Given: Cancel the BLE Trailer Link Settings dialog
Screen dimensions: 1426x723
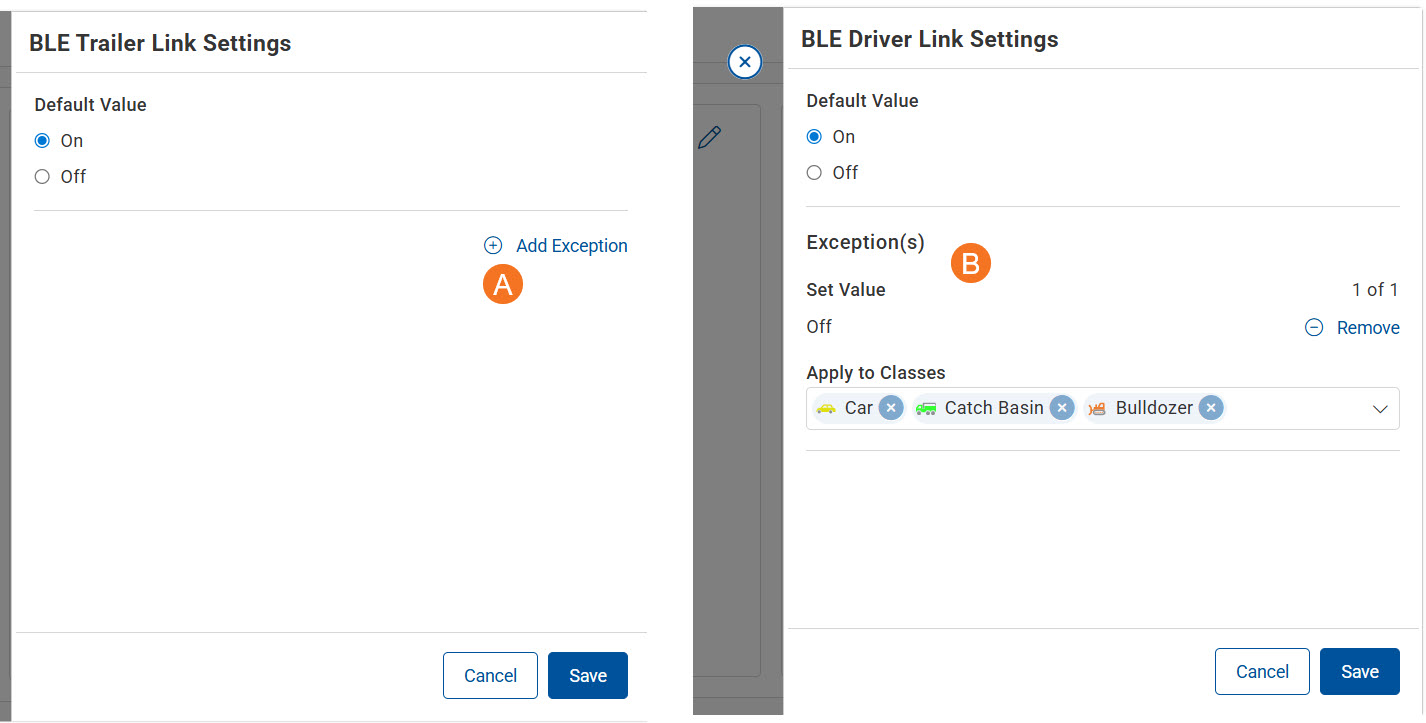Looking at the screenshot, I should click(x=490, y=676).
